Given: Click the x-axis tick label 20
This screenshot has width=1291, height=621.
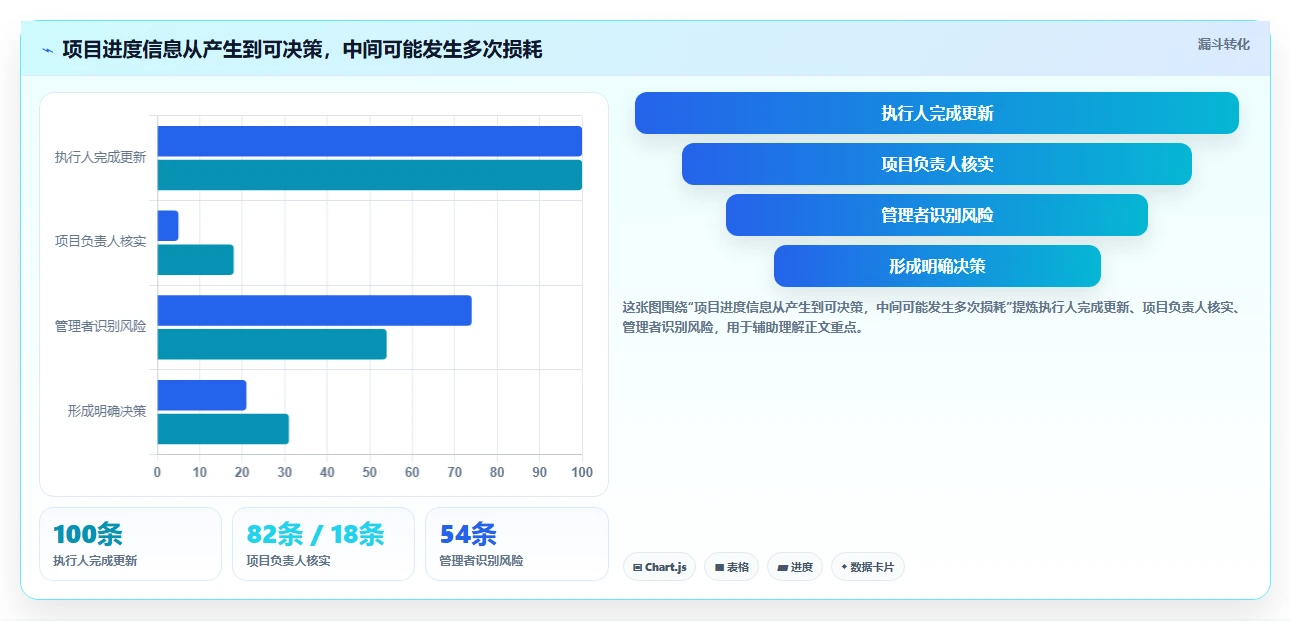Looking at the screenshot, I should point(242,472).
